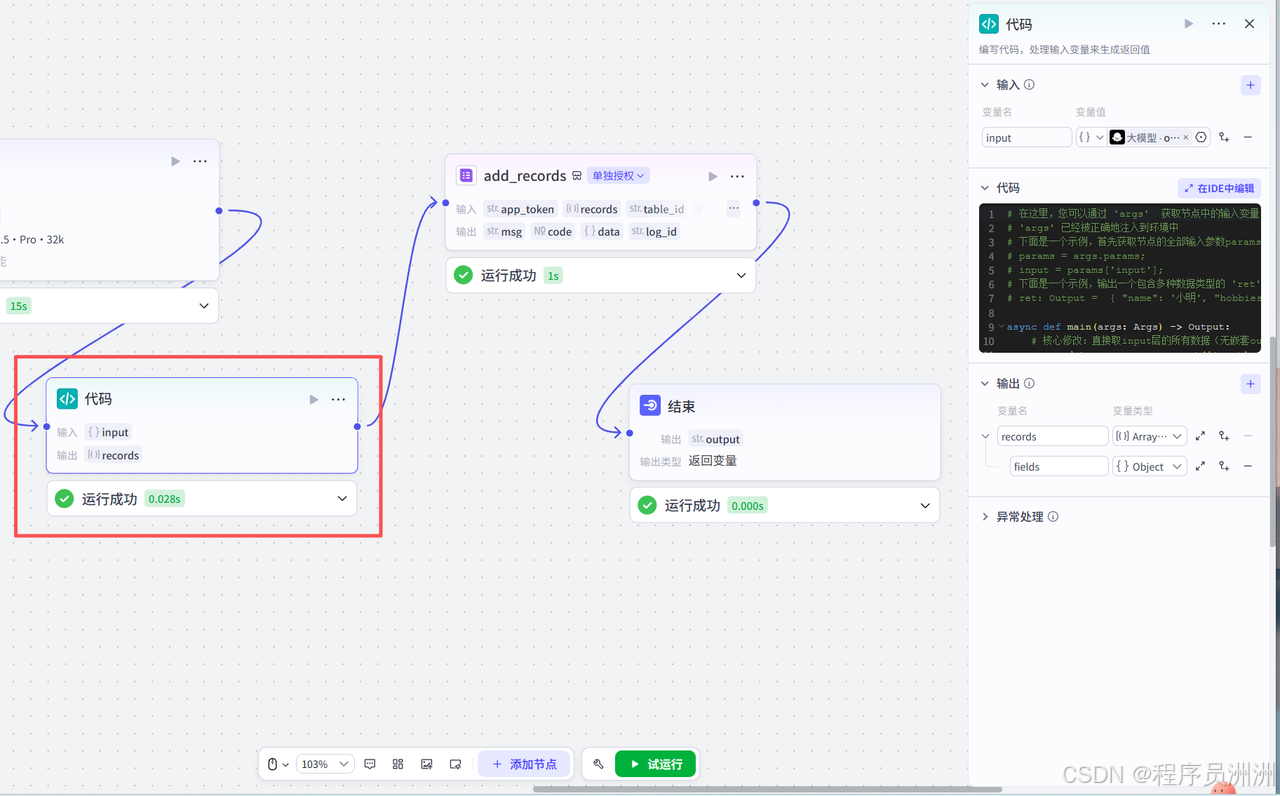Expand the records row editor
This screenshot has width=1280, height=796.
[x=1201, y=436]
